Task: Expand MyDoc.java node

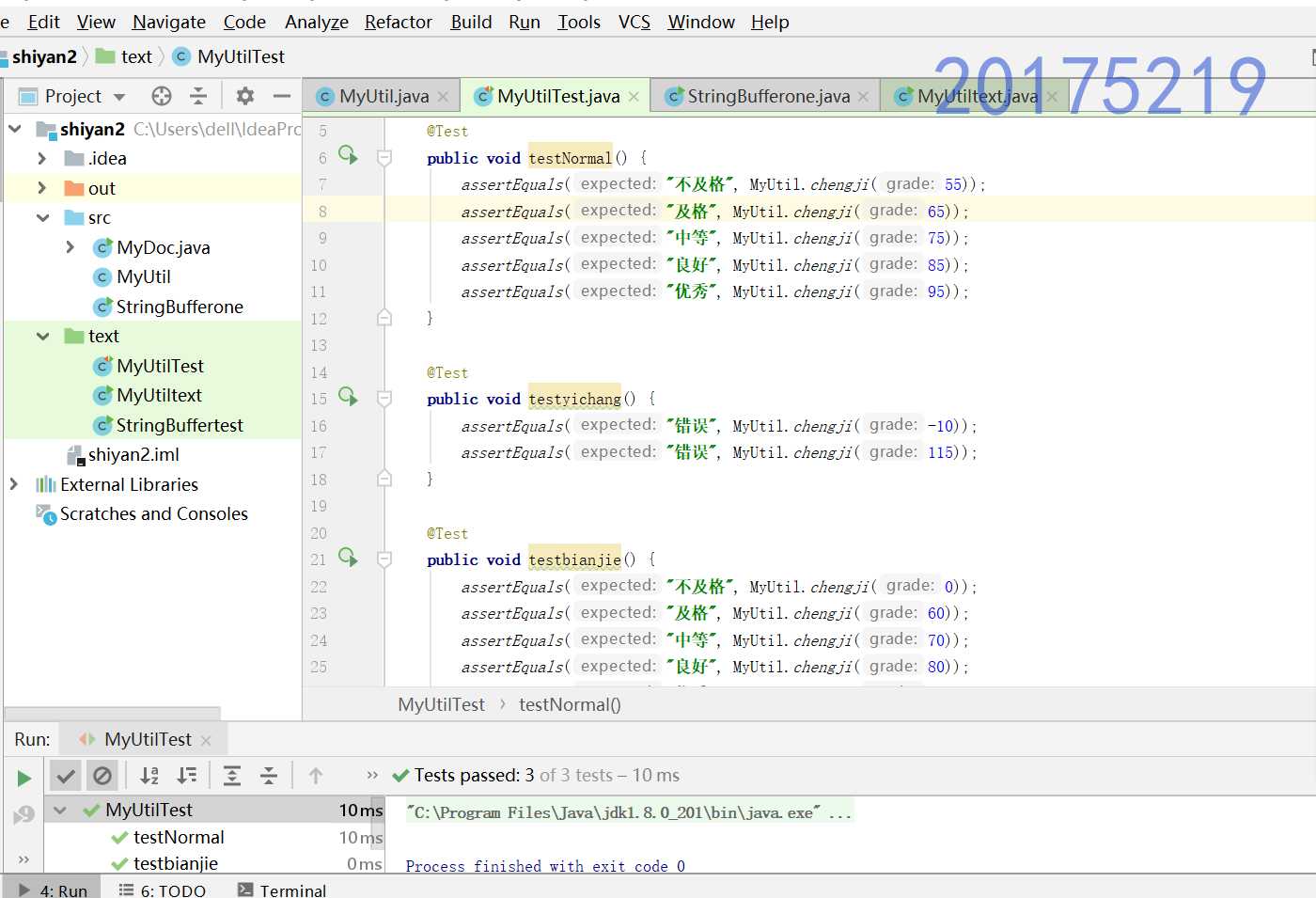Action: tap(70, 247)
